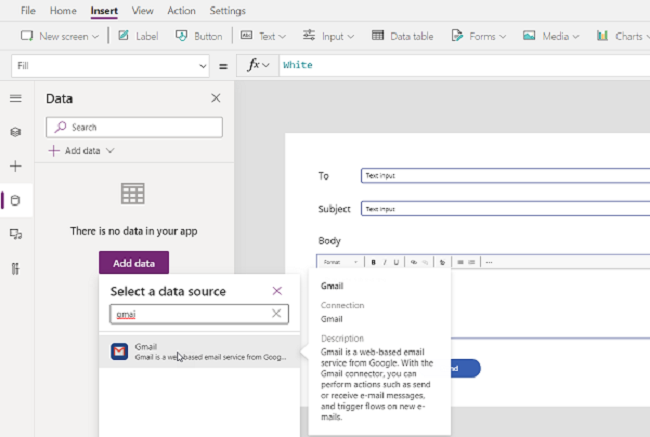This screenshot has height=437, width=650.
Task: Close the Select a data source popup
Action: pos(277,291)
